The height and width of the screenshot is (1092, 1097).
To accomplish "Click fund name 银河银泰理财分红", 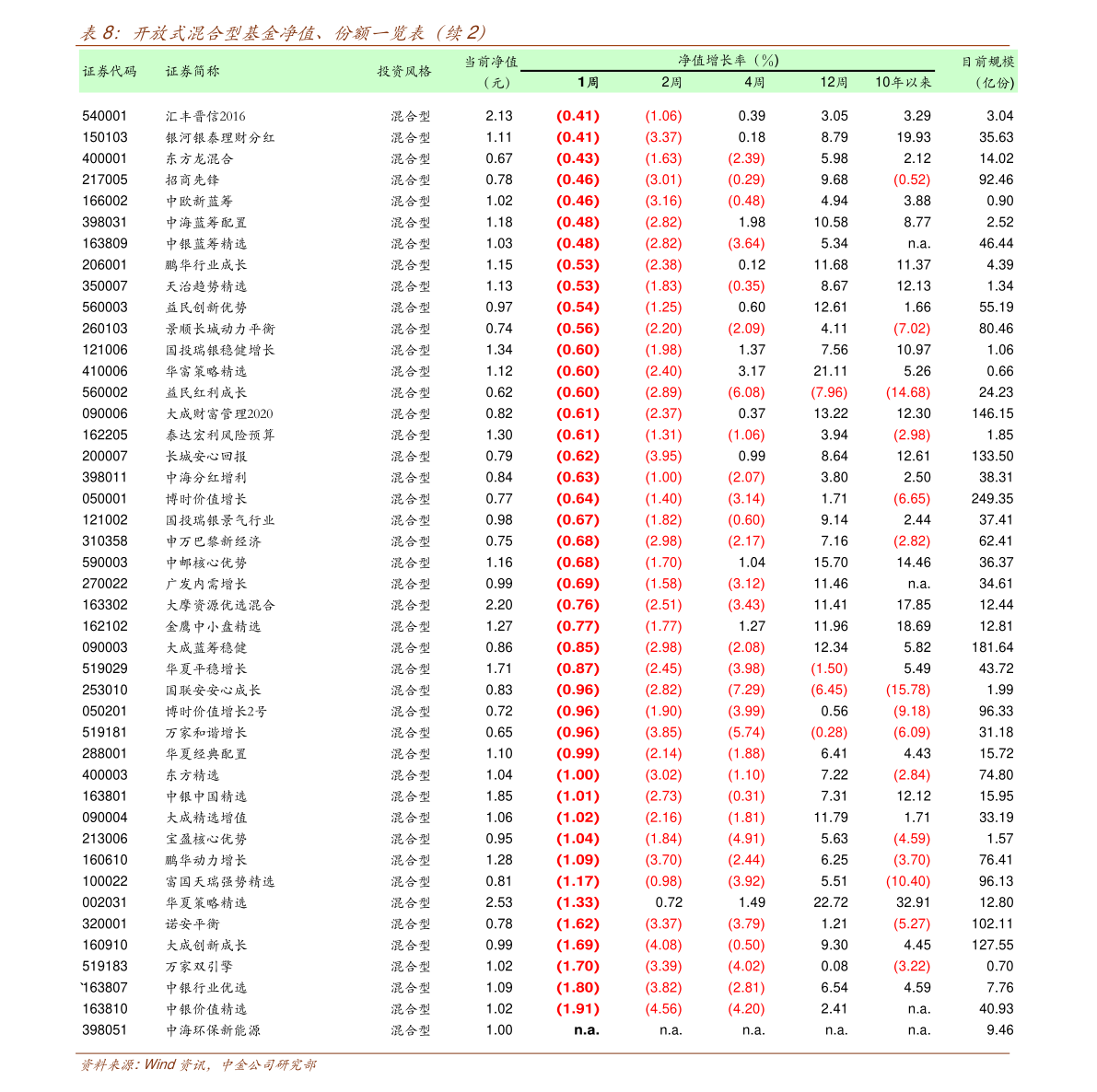I will (220, 138).
